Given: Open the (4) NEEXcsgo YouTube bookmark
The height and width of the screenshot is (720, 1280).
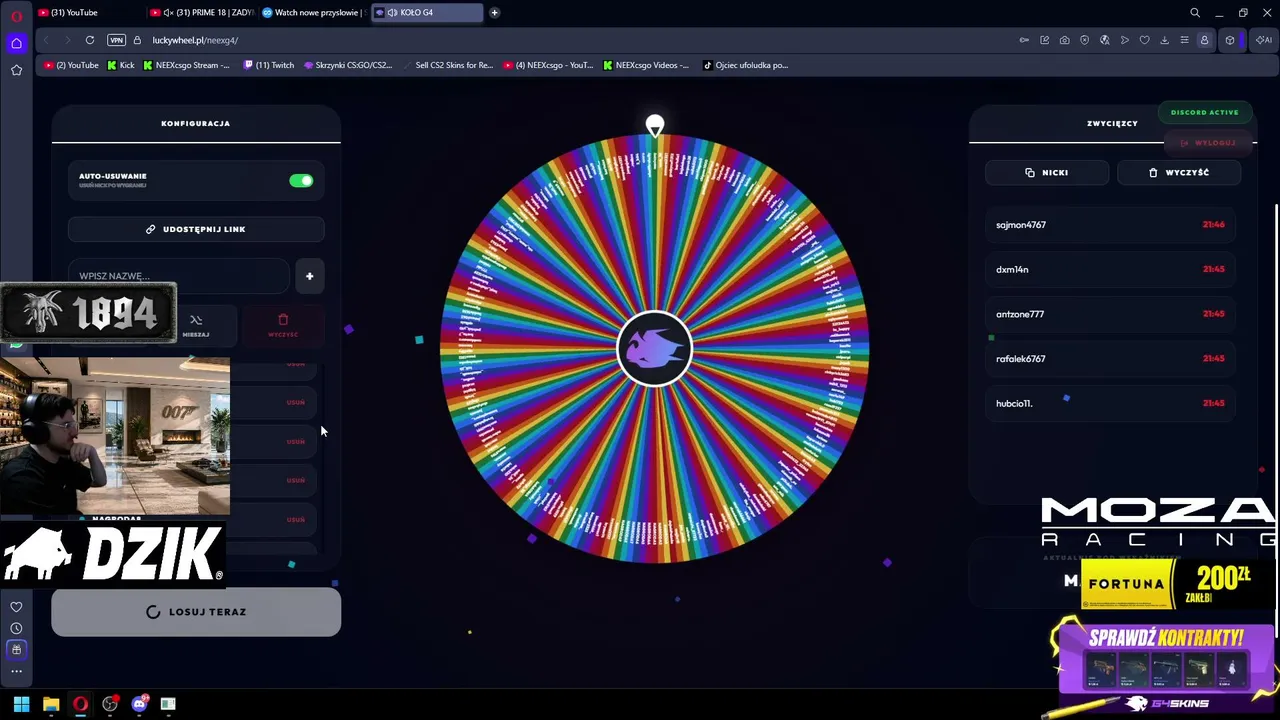Looking at the screenshot, I should pyautogui.click(x=549, y=65).
